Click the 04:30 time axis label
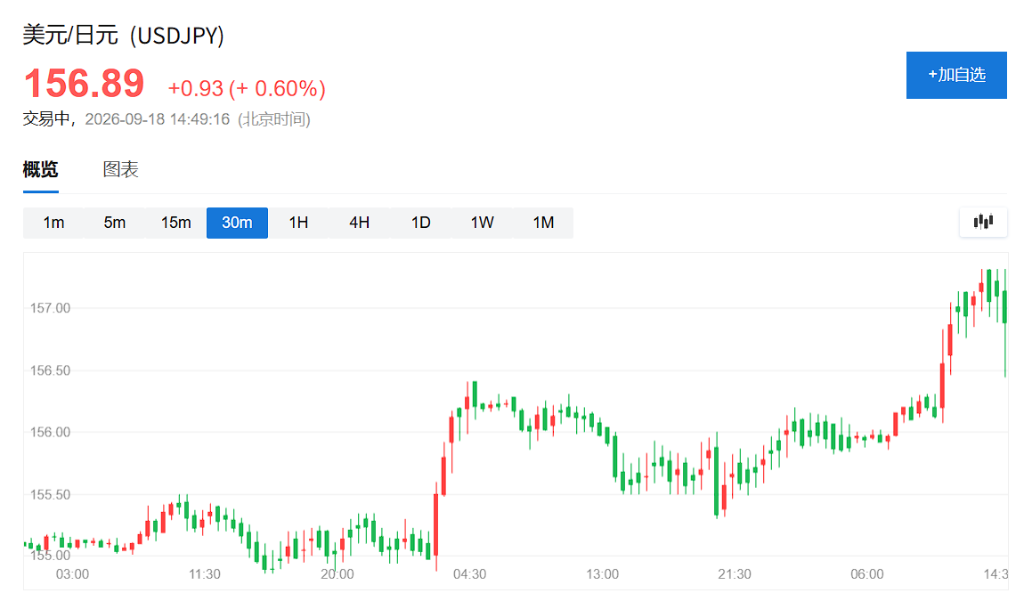Image resolution: width=1024 pixels, height=601 pixels. tap(470, 574)
